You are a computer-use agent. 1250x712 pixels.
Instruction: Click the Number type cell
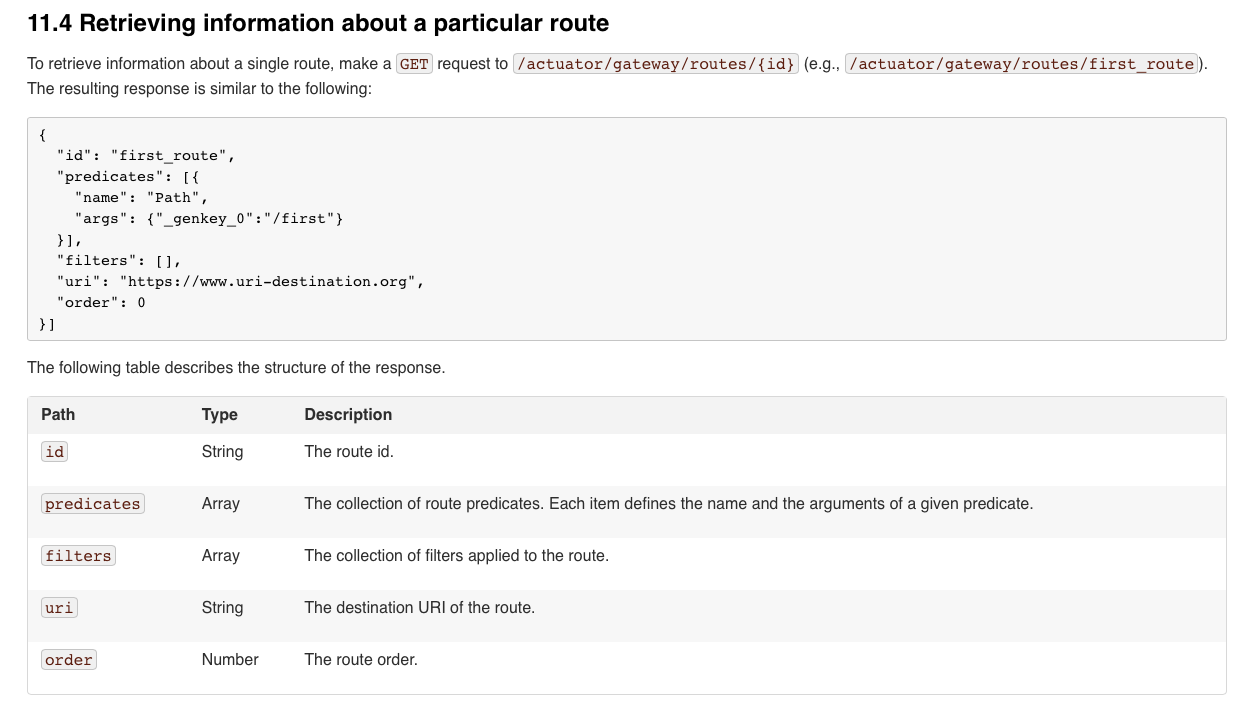coord(230,660)
